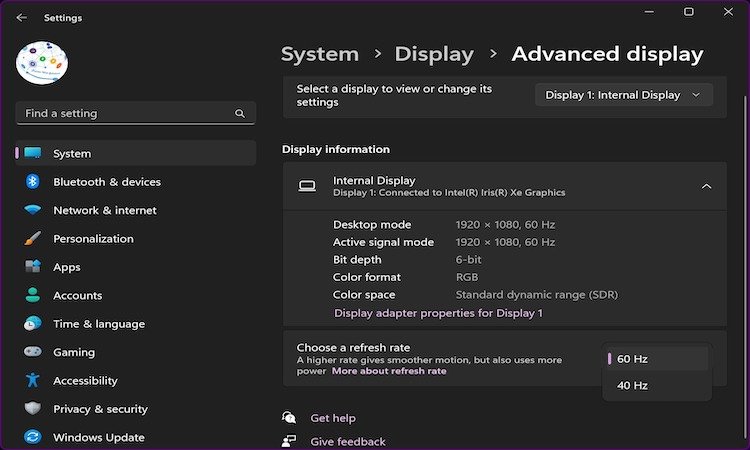Click the 'Choose a refresh rate' label
The image size is (750, 450).
[353, 348]
